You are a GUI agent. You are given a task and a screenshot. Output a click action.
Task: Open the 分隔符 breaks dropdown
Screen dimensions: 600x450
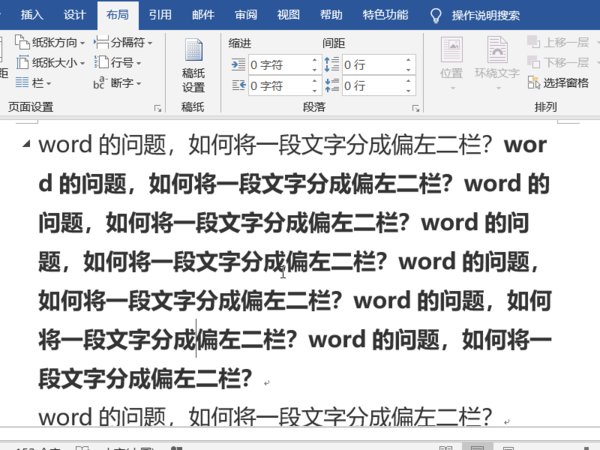(123, 42)
